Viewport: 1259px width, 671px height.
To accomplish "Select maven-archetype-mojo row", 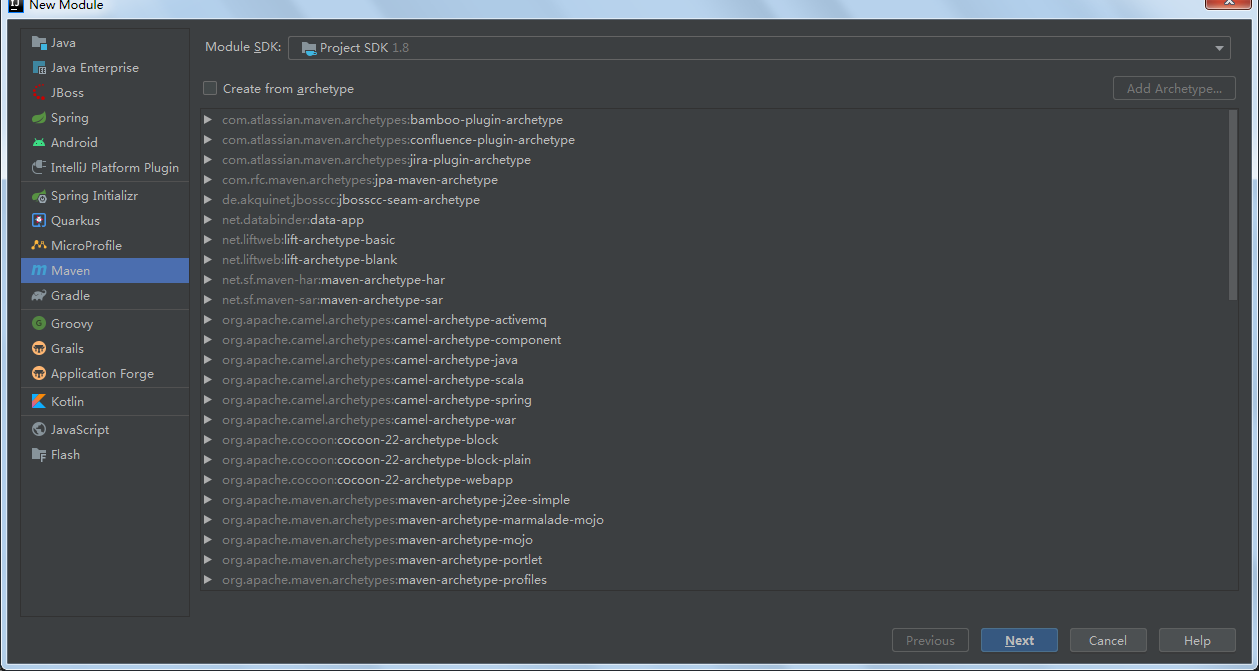I will (713, 540).
